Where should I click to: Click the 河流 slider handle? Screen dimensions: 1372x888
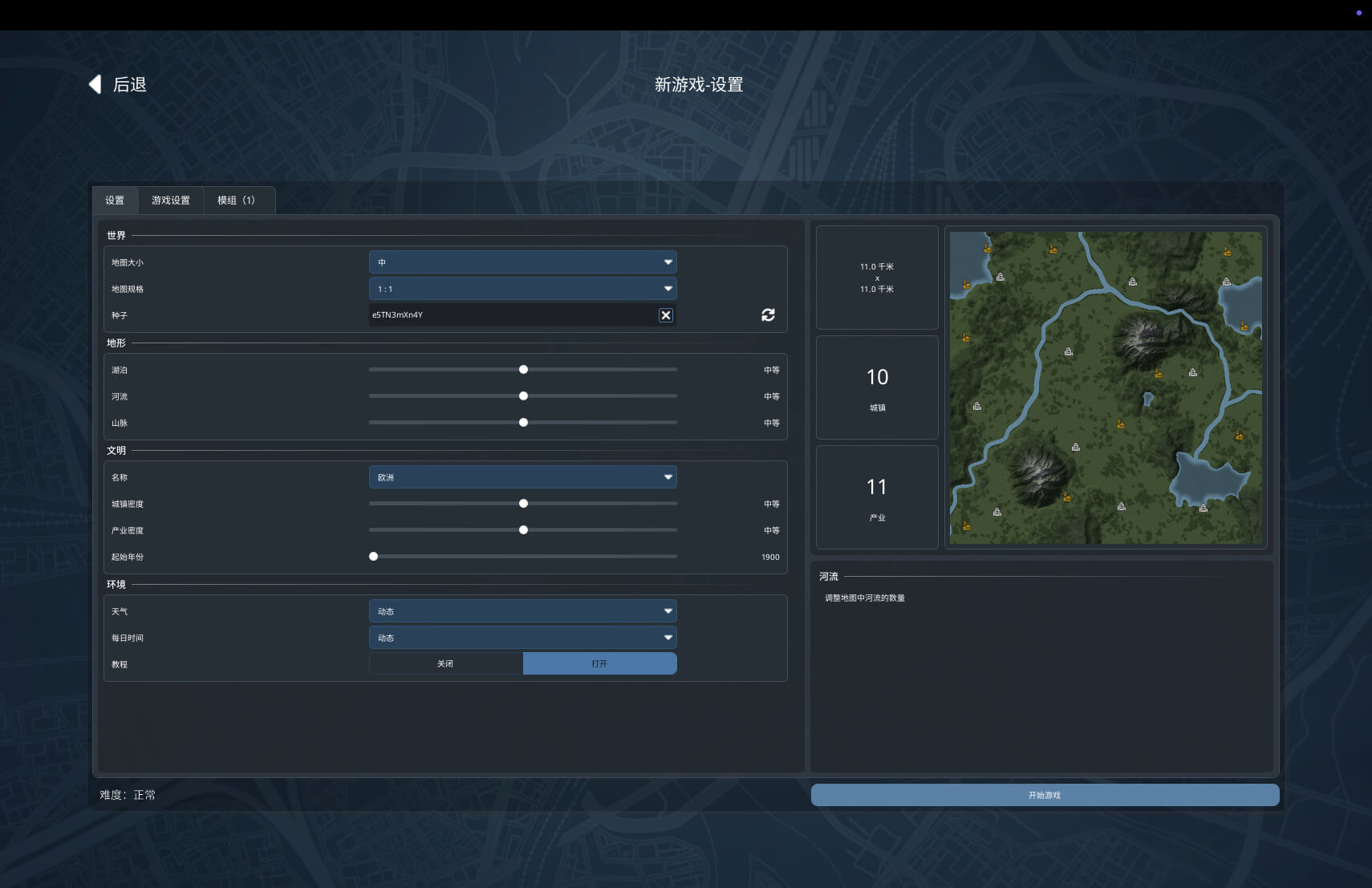pos(523,396)
